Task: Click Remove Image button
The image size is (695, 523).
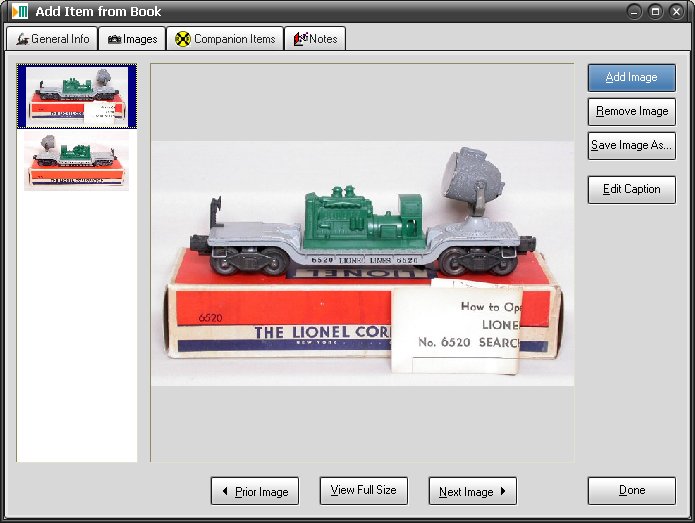Action: point(632,111)
